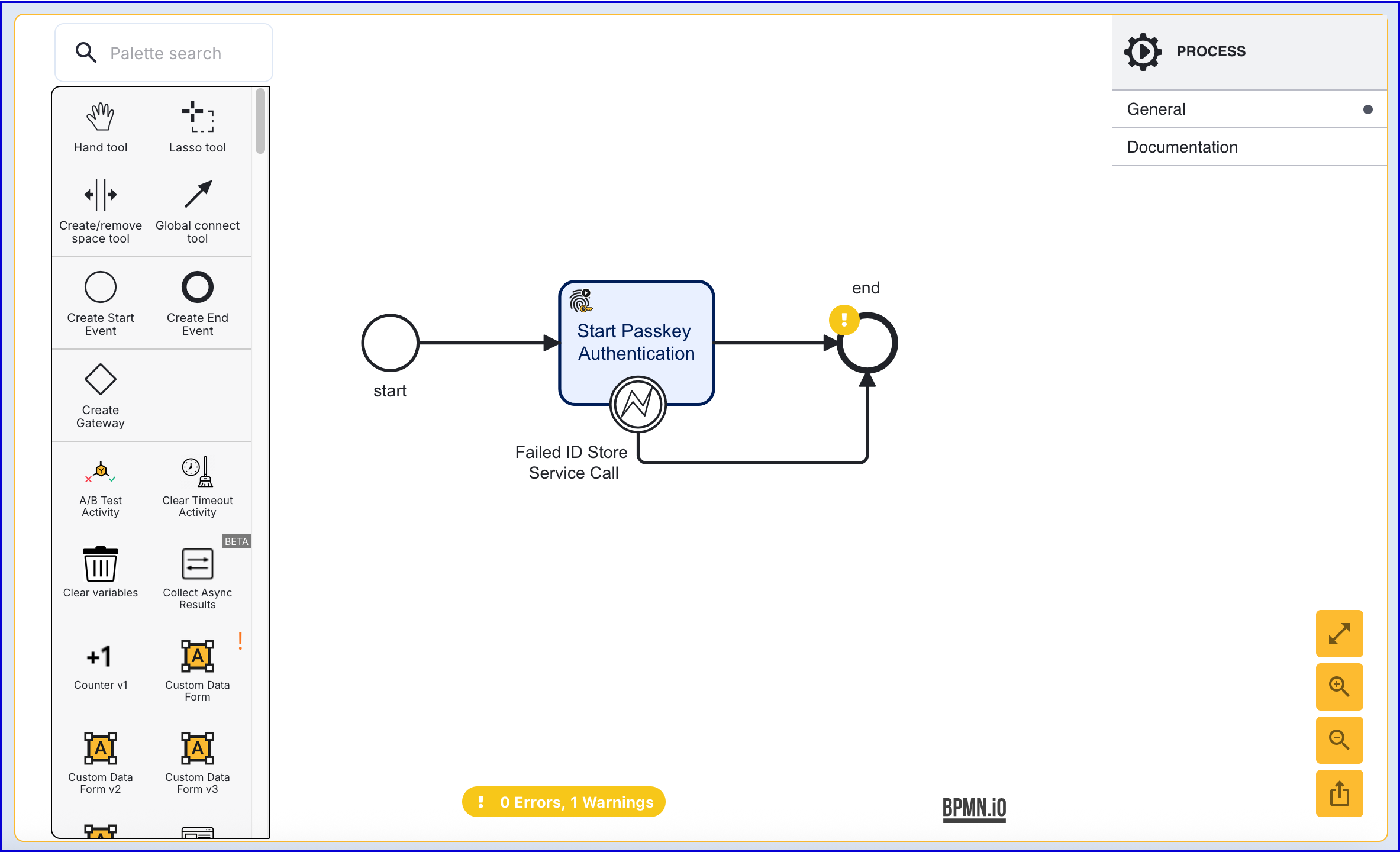Image resolution: width=1400 pixels, height=852 pixels.
Task: Select the Hand tool
Action: pos(100,127)
